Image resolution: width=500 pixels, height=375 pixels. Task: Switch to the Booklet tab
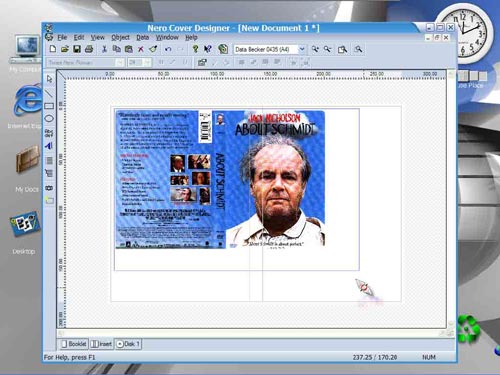74,344
